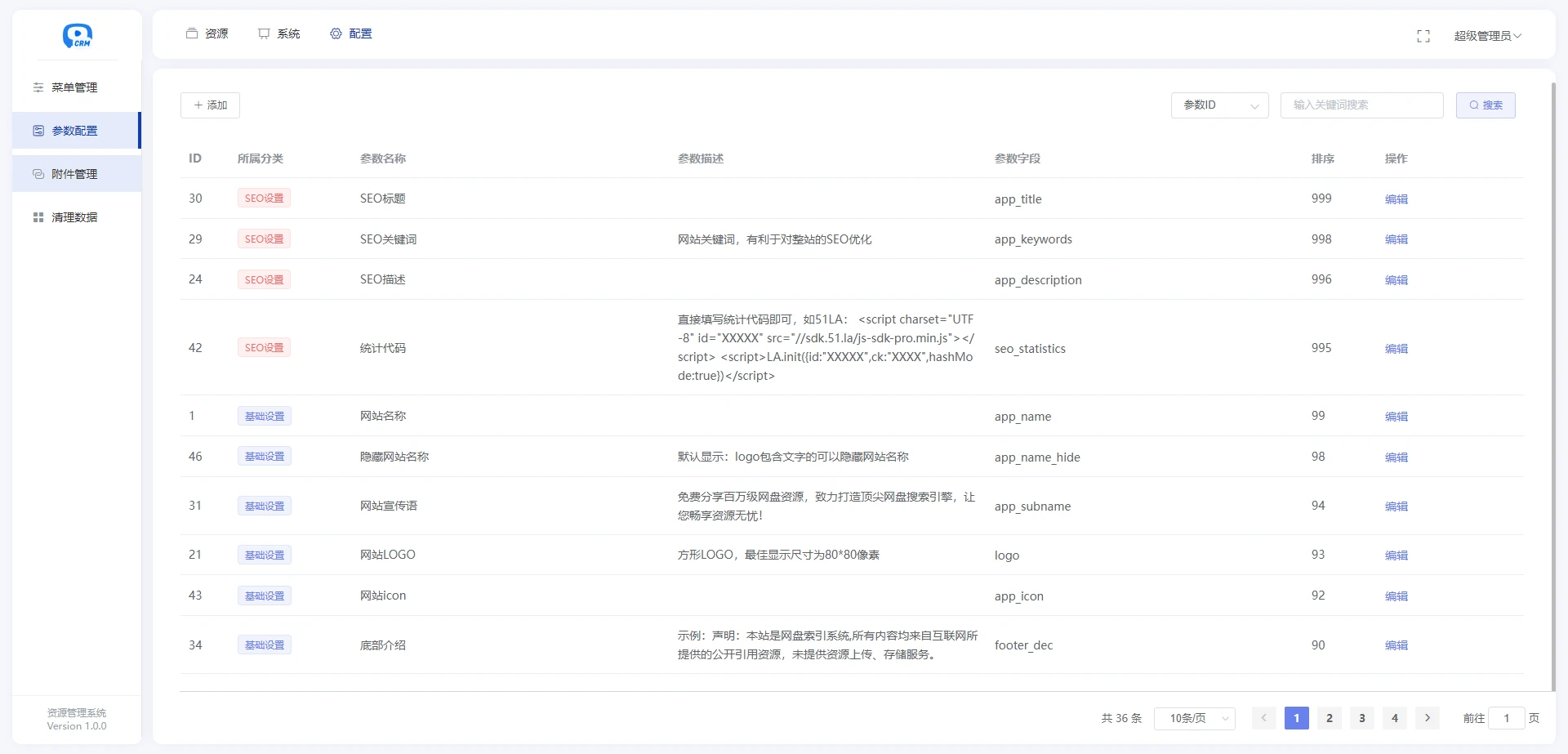The image size is (1568, 754).
Task: Click the Version 1.0.0 footer text
Action: pos(77,726)
